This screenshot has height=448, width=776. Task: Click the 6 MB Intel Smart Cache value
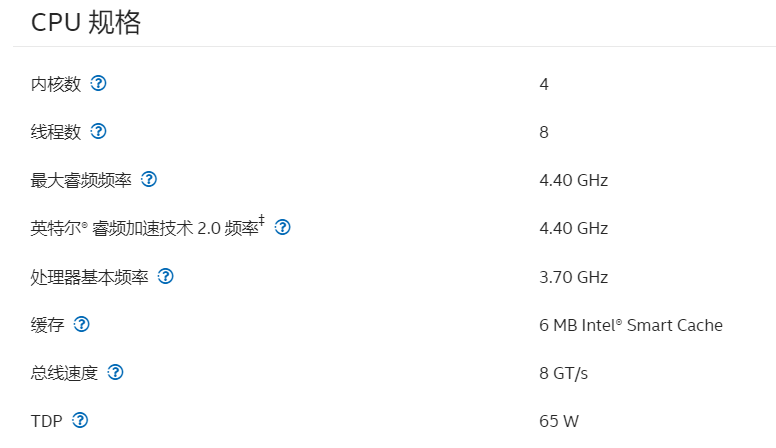coord(631,325)
